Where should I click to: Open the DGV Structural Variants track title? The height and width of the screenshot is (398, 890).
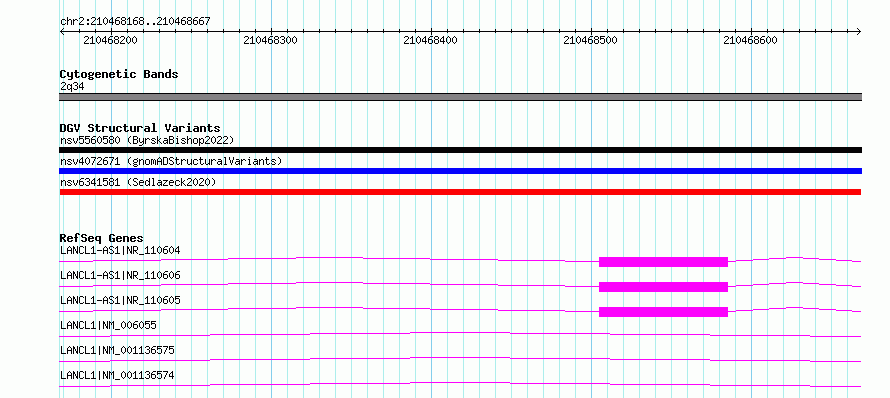point(140,128)
